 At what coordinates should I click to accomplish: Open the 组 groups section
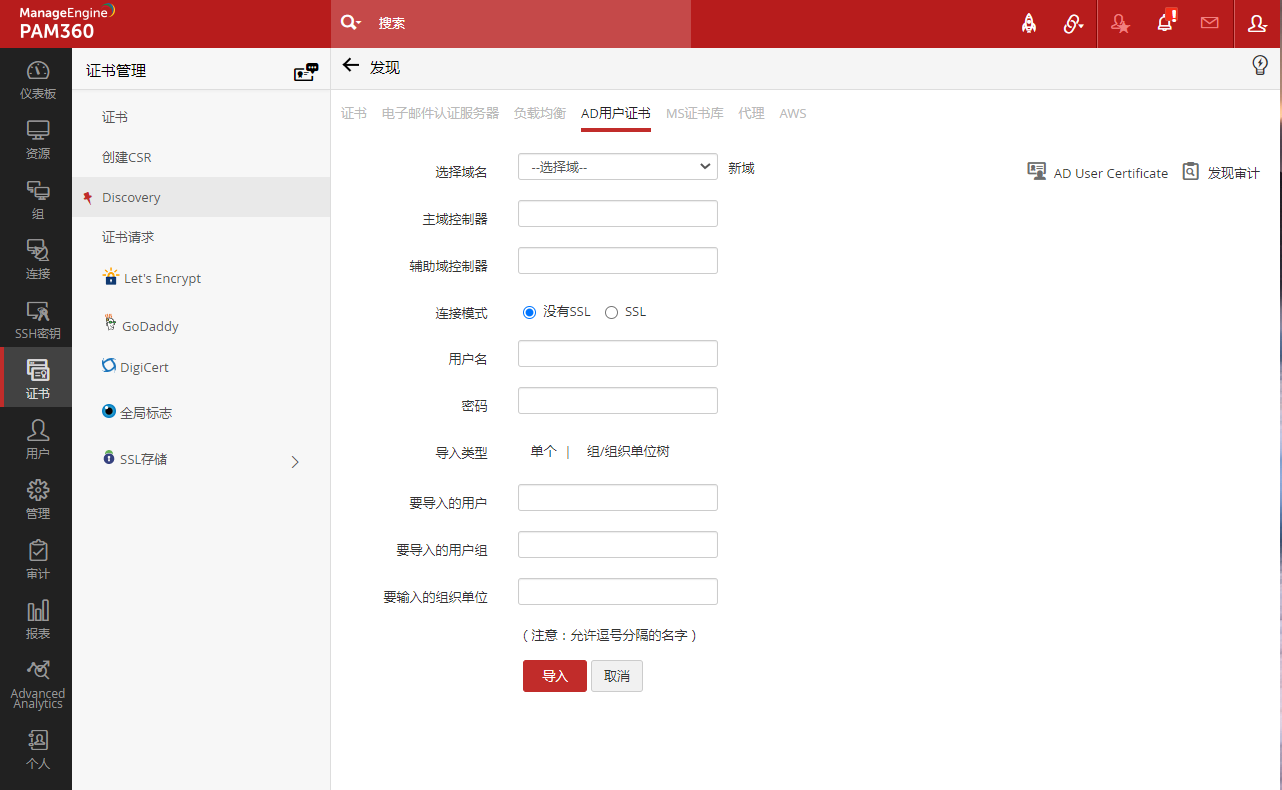click(x=37, y=200)
